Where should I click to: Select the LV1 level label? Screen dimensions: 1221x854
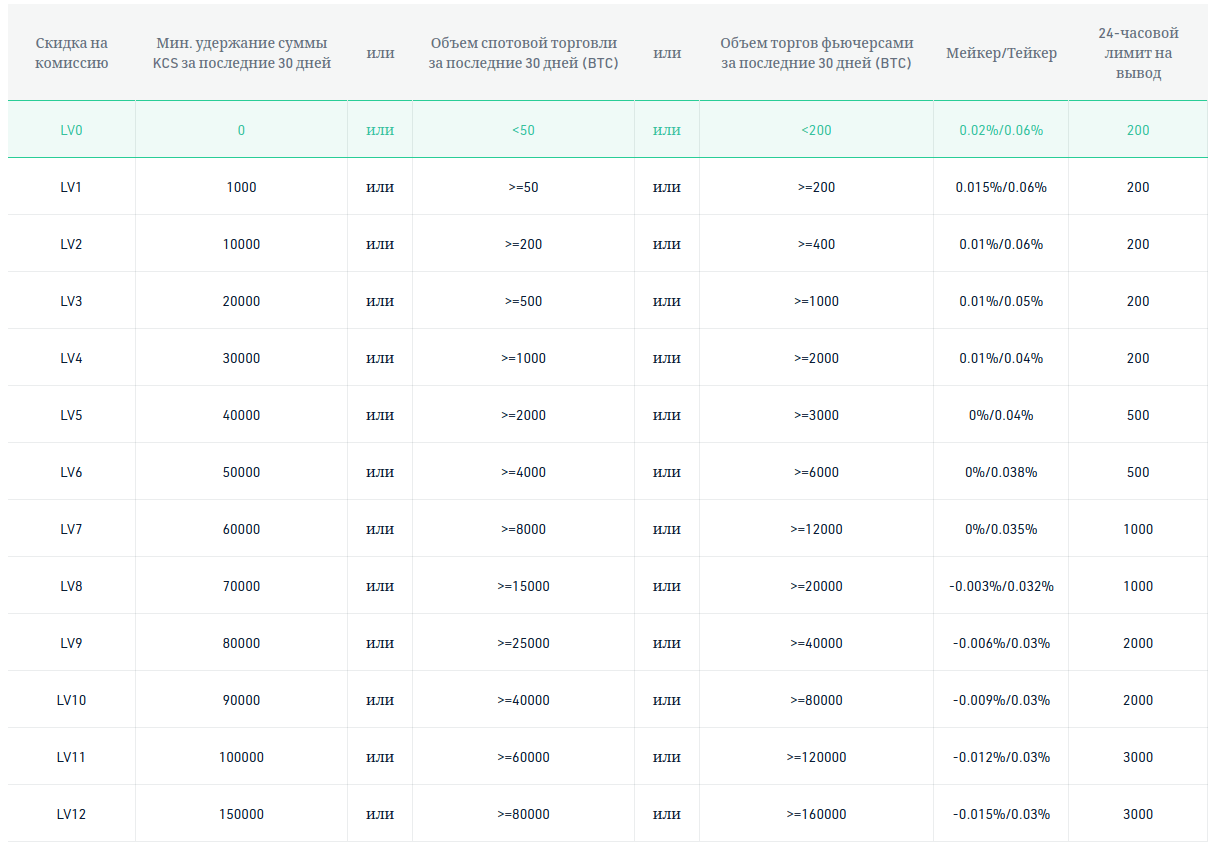pyautogui.click(x=71, y=187)
